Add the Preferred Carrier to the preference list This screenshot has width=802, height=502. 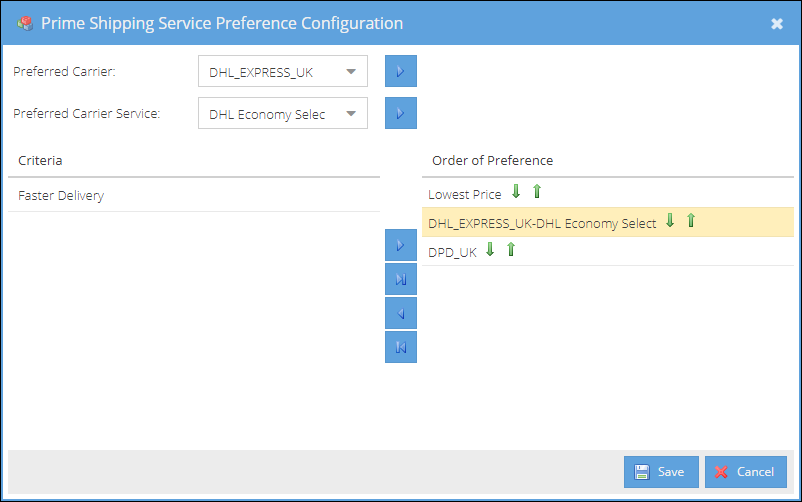click(400, 71)
